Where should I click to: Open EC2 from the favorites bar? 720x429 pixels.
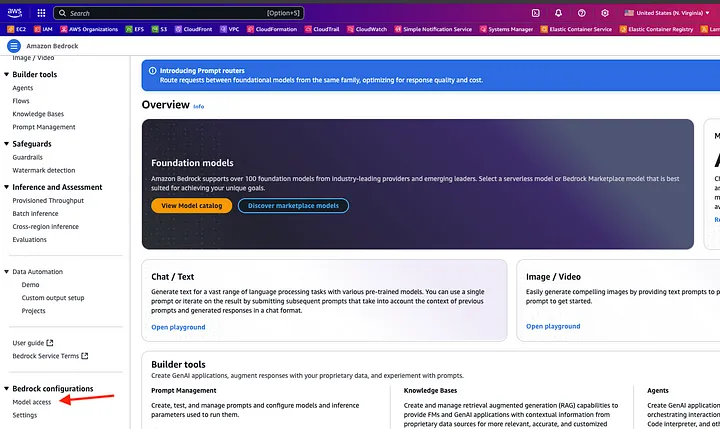pyautogui.click(x=17, y=29)
